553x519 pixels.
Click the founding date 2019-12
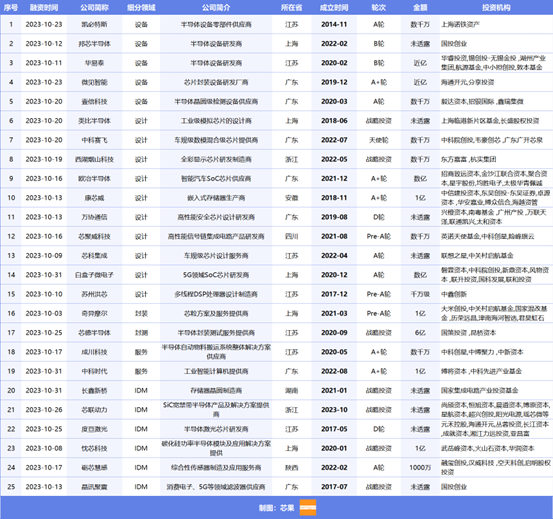pos(334,82)
